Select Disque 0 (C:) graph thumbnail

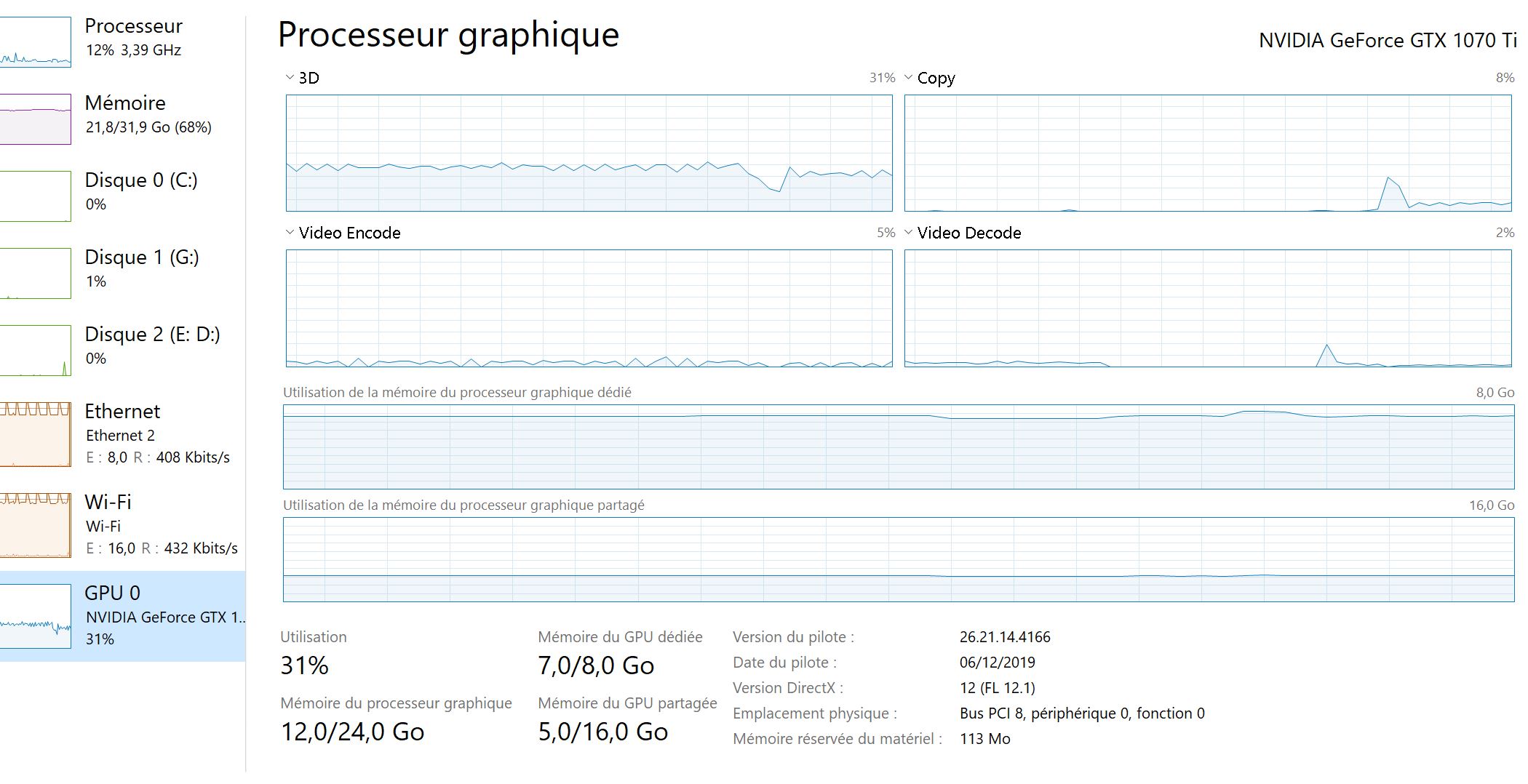pos(35,196)
